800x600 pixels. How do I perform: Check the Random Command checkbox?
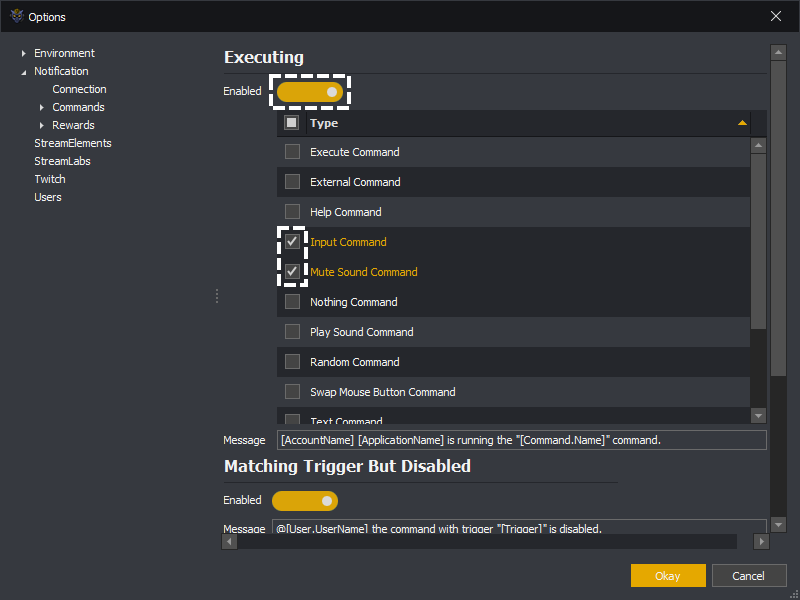(292, 362)
